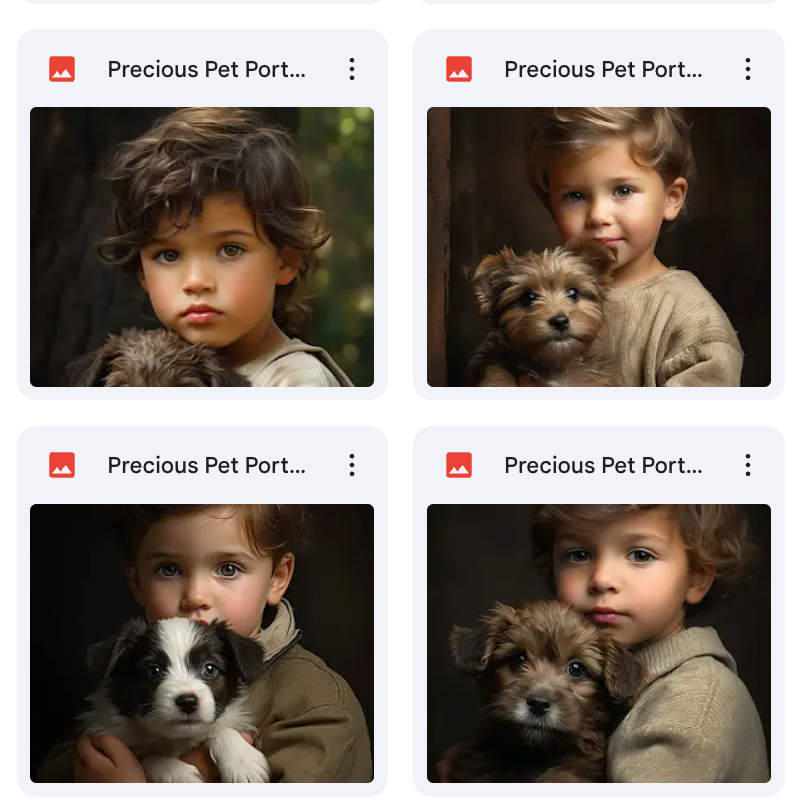Select file name above wooden-backdrop brown puppy image
796x812 pixels.
coord(603,69)
